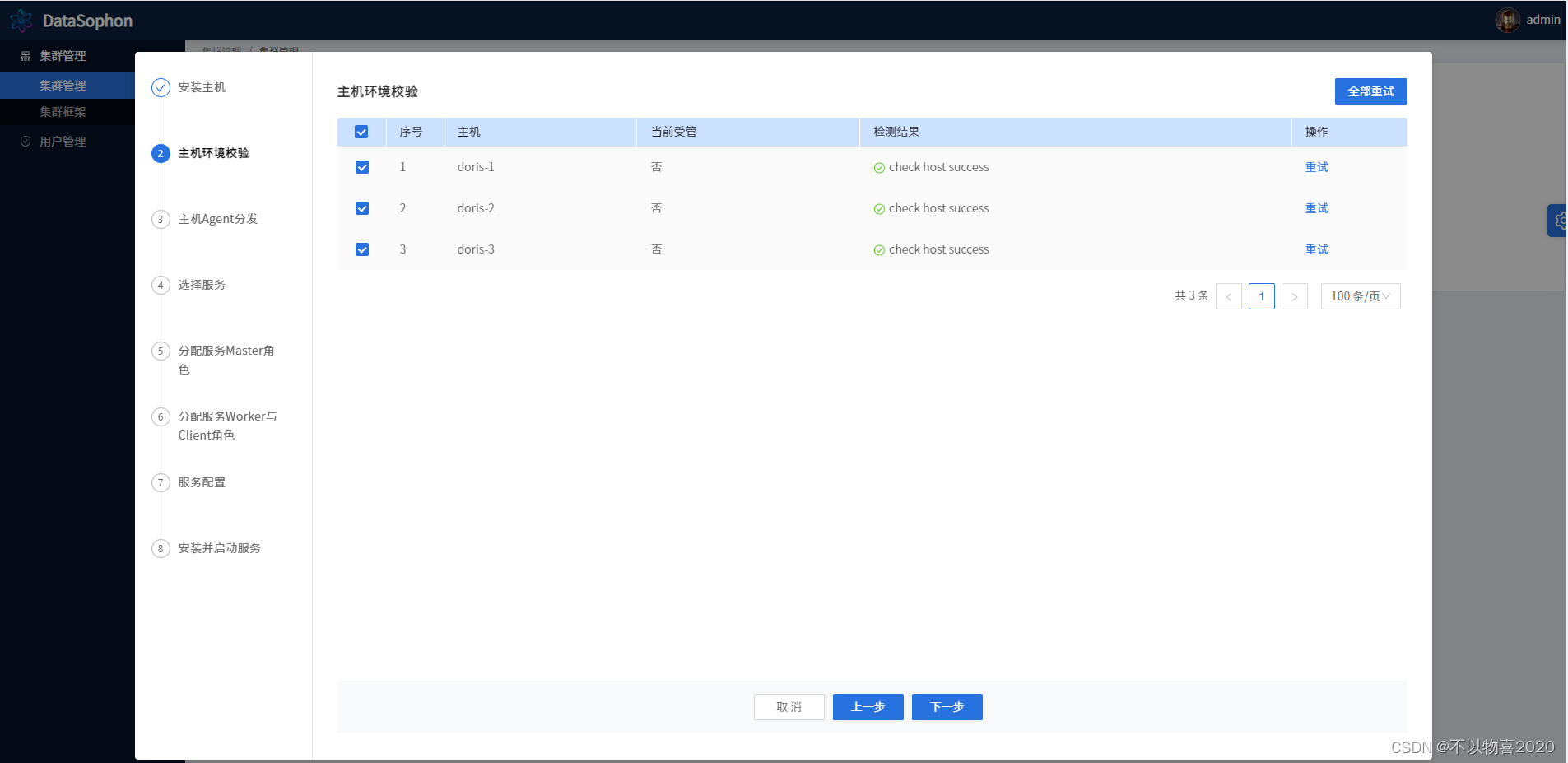Image resolution: width=1568 pixels, height=763 pixels.
Task: Click the completed checkmark for 安装主机 step
Action: 161,87
